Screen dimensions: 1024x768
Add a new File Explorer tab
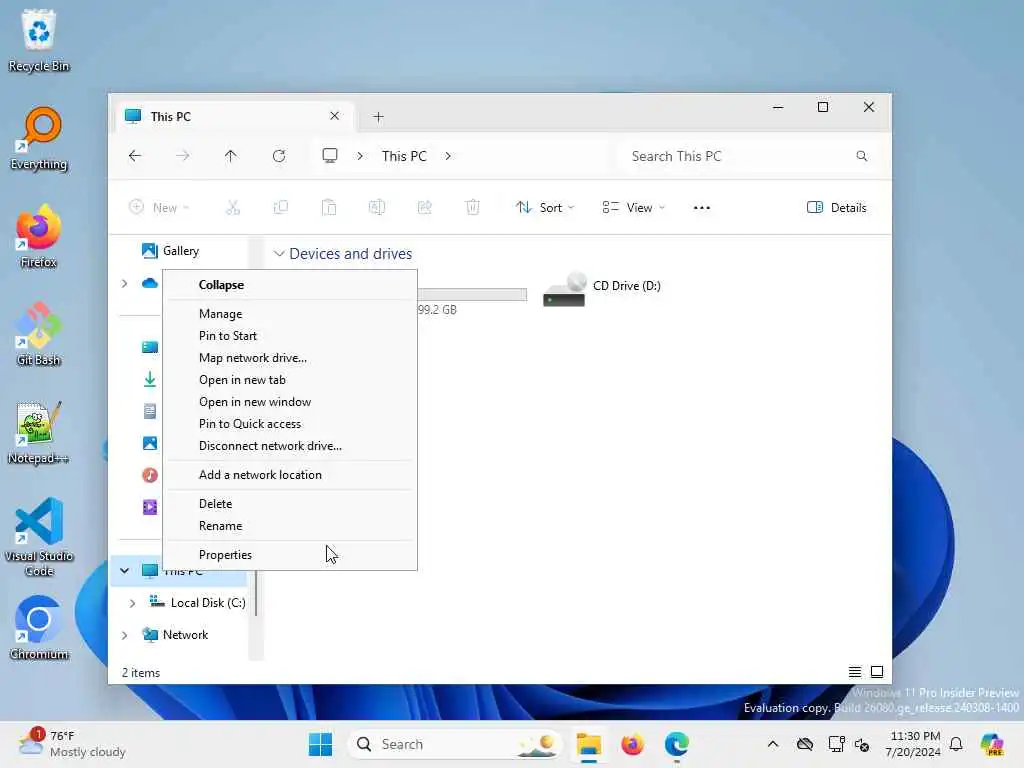click(378, 117)
